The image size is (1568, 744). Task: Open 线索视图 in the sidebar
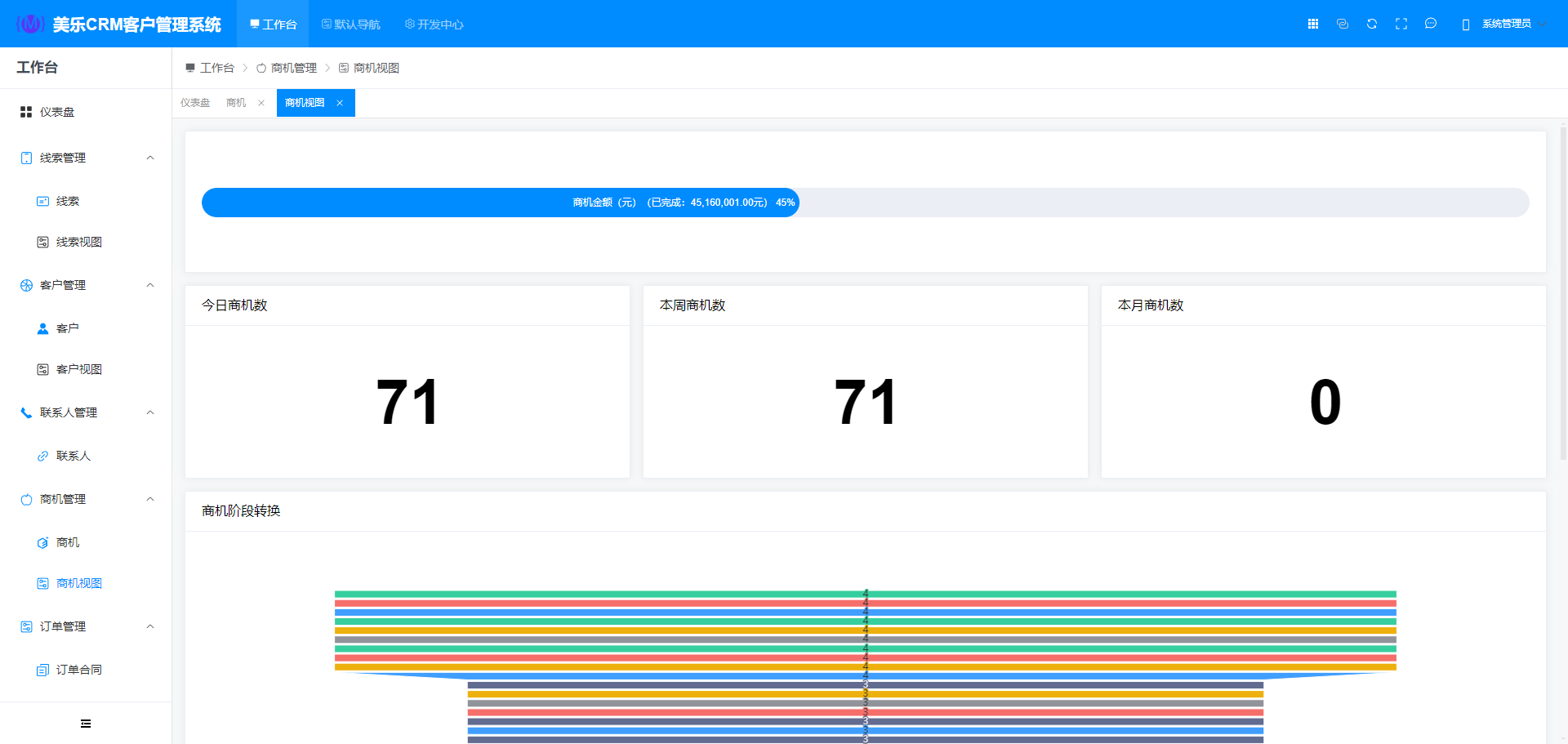pyautogui.click(x=78, y=242)
